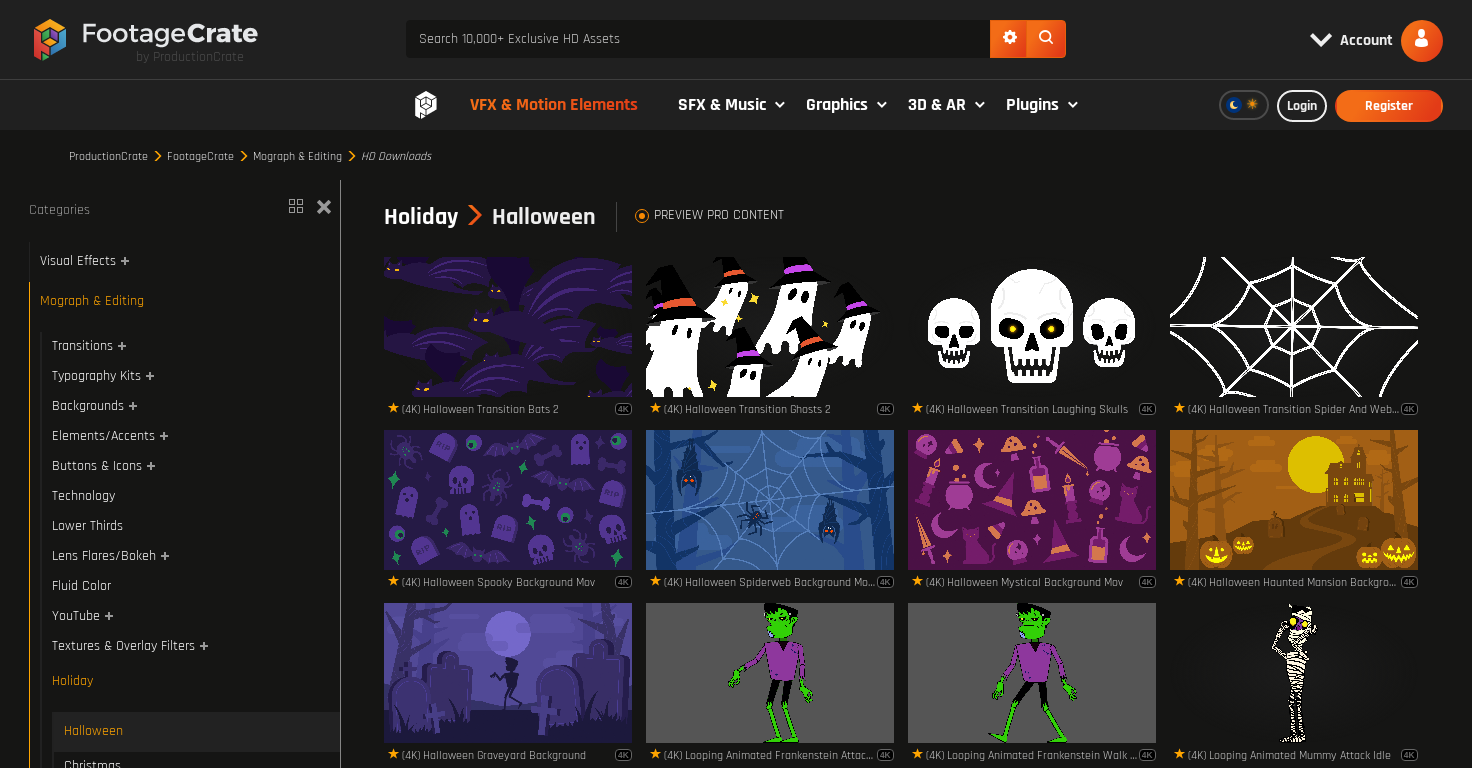The height and width of the screenshot is (768, 1472).
Task: Click Holiday in the page heading
Action: point(421,216)
